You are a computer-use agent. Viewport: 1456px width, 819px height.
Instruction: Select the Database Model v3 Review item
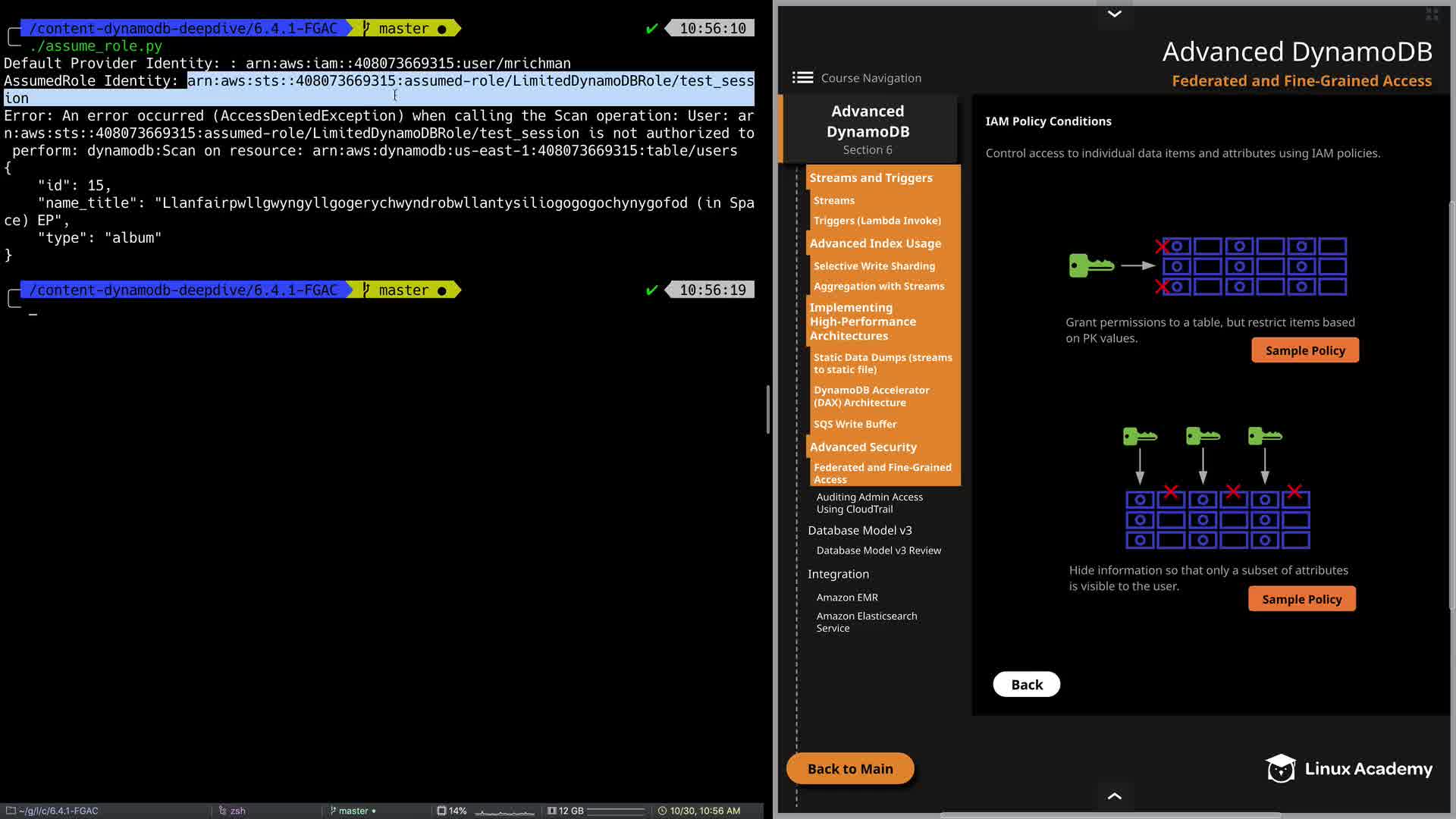click(878, 551)
